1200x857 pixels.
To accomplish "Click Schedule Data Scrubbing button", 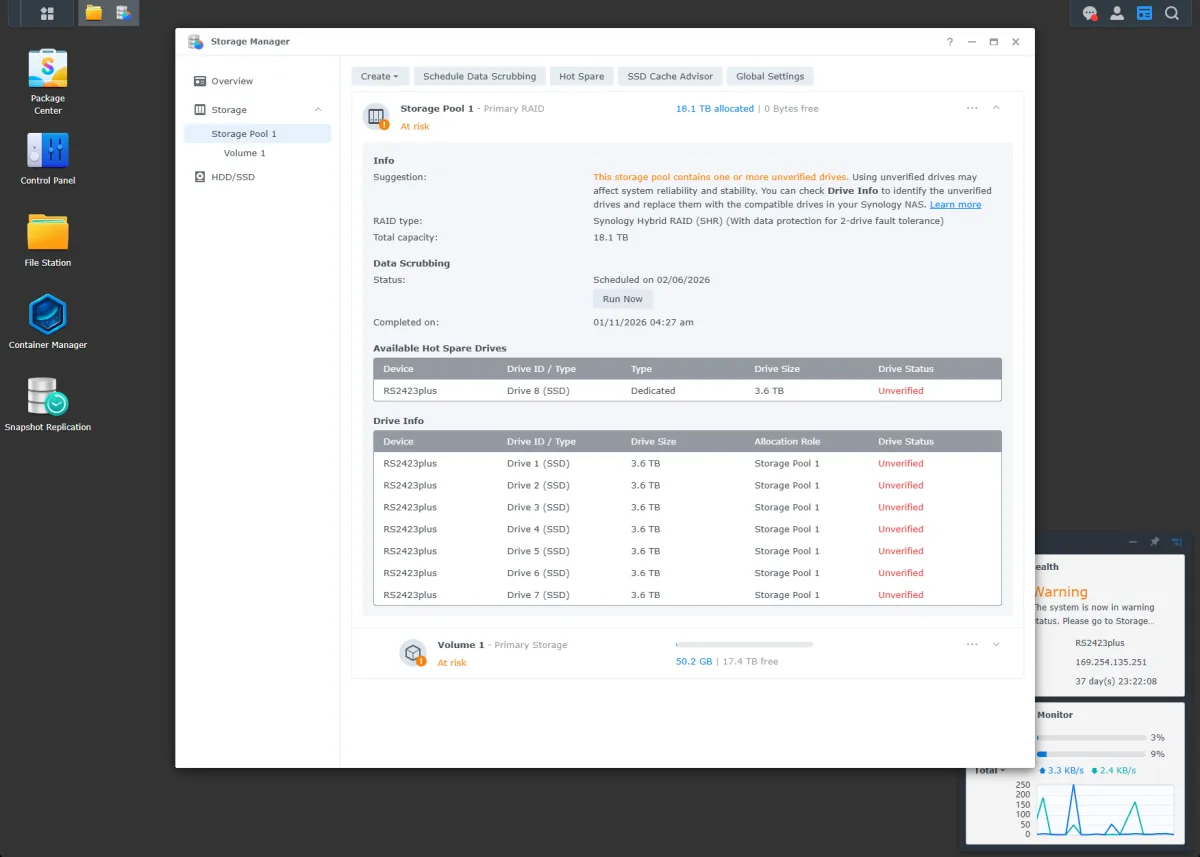I will pos(480,76).
